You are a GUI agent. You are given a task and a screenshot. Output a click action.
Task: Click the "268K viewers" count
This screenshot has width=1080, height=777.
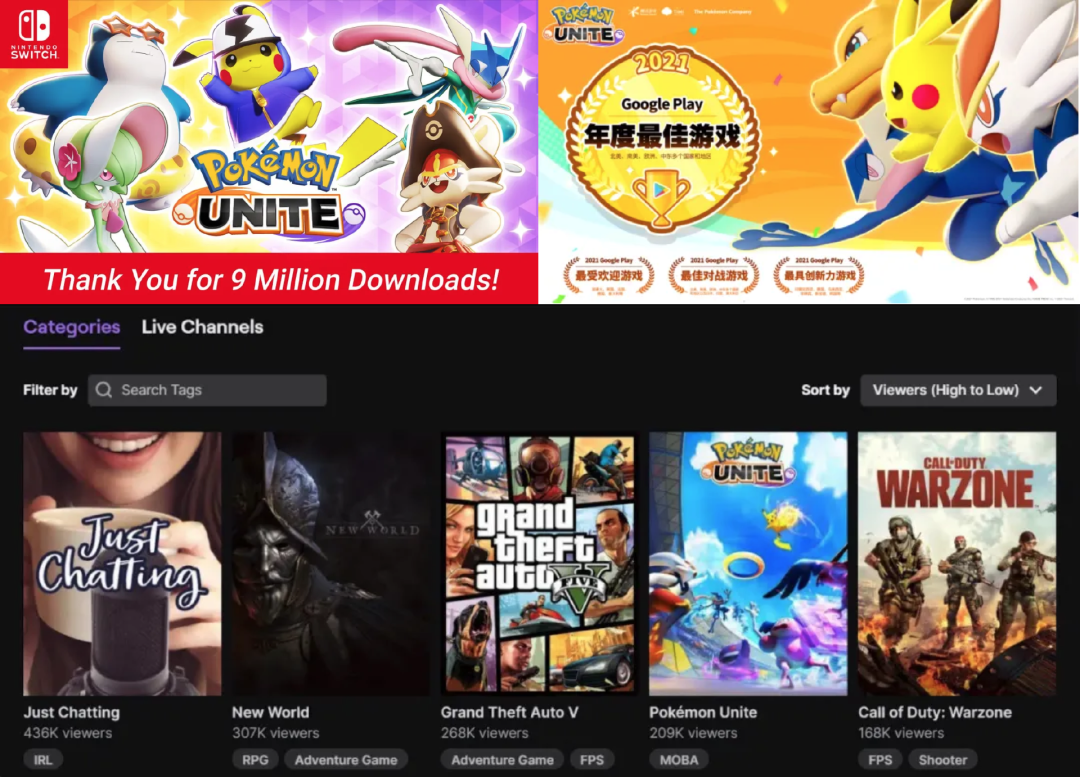pos(485,733)
